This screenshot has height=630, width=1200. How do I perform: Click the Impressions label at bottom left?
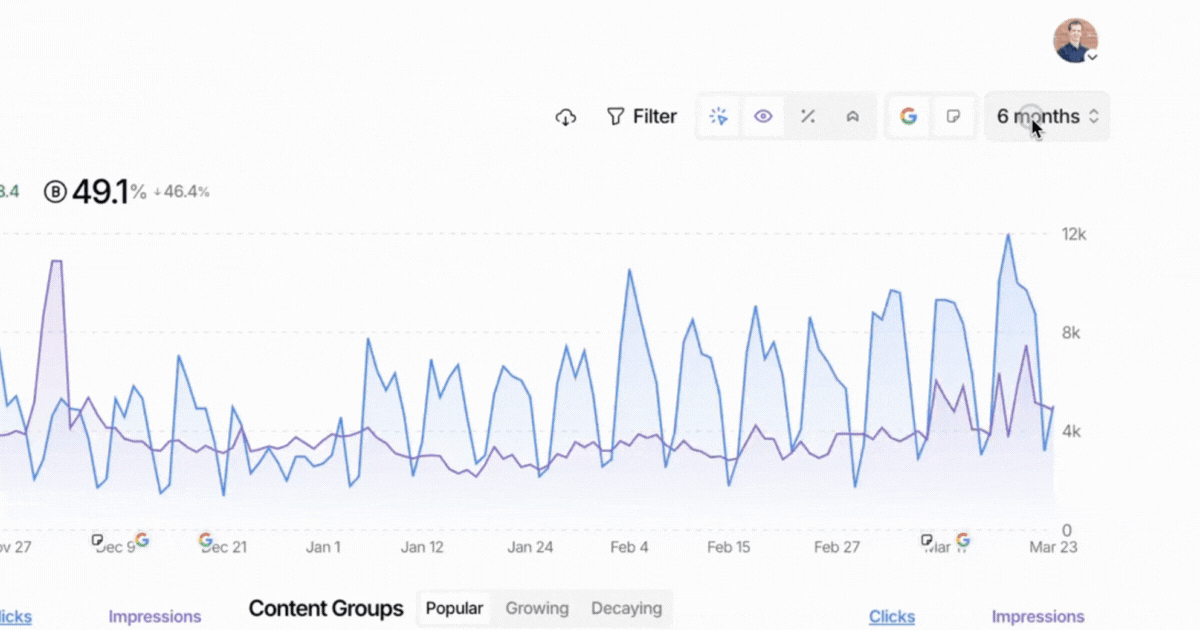coord(155,617)
